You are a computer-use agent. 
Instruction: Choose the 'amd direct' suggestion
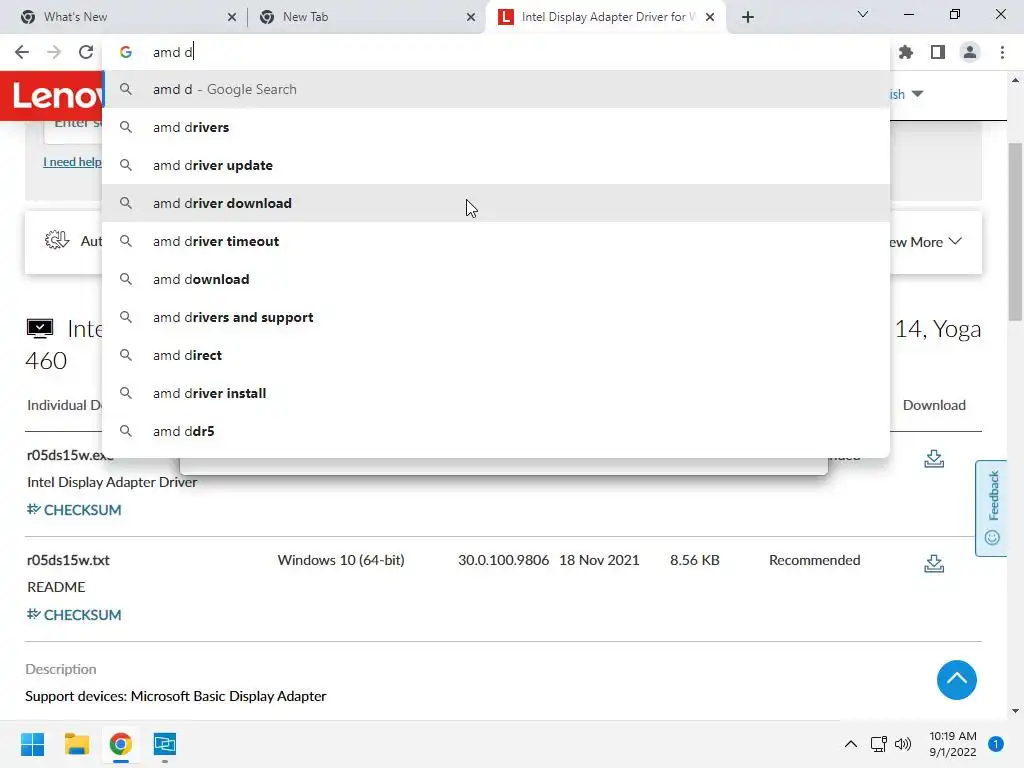tap(496, 355)
